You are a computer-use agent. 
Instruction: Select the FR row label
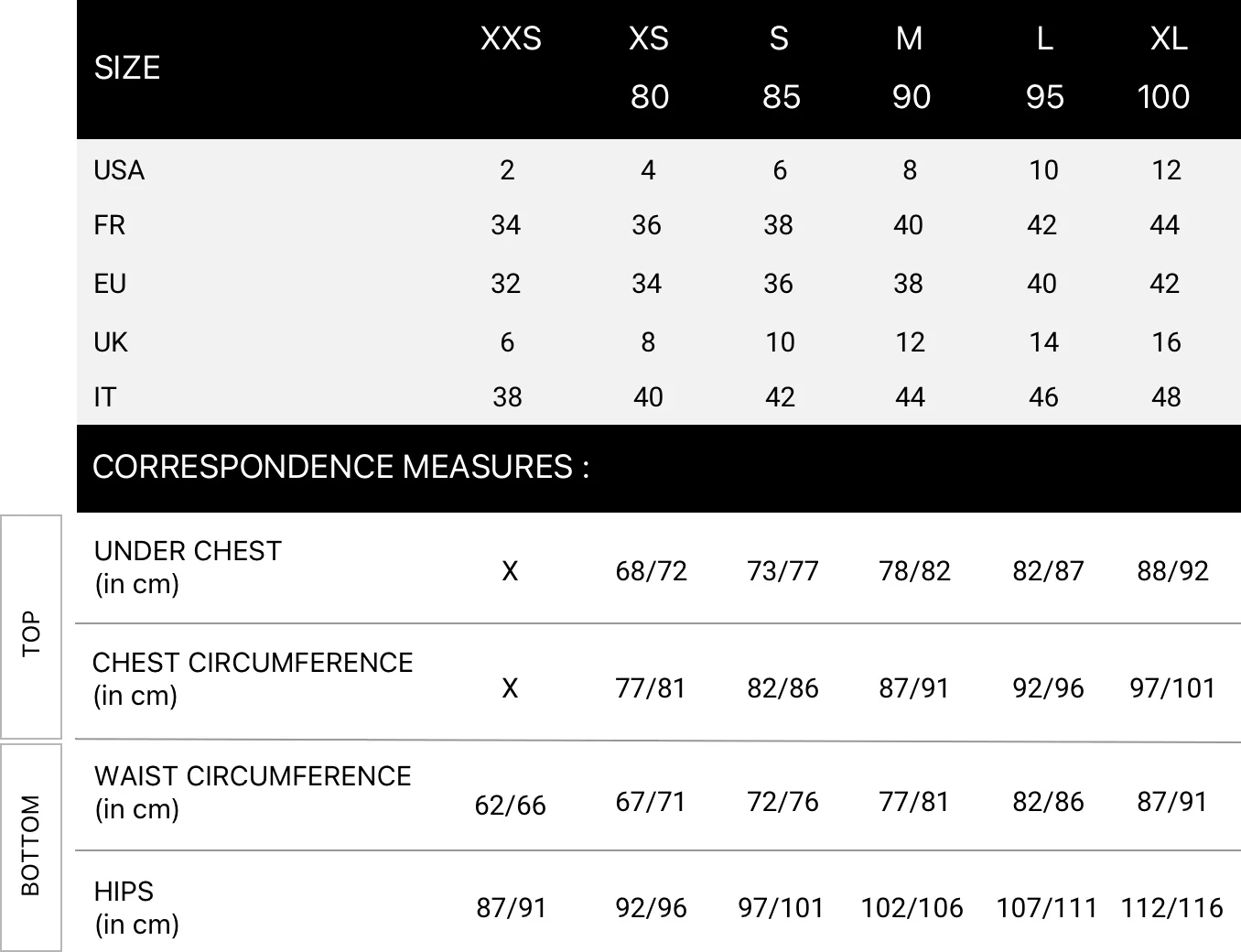pyautogui.click(x=110, y=225)
